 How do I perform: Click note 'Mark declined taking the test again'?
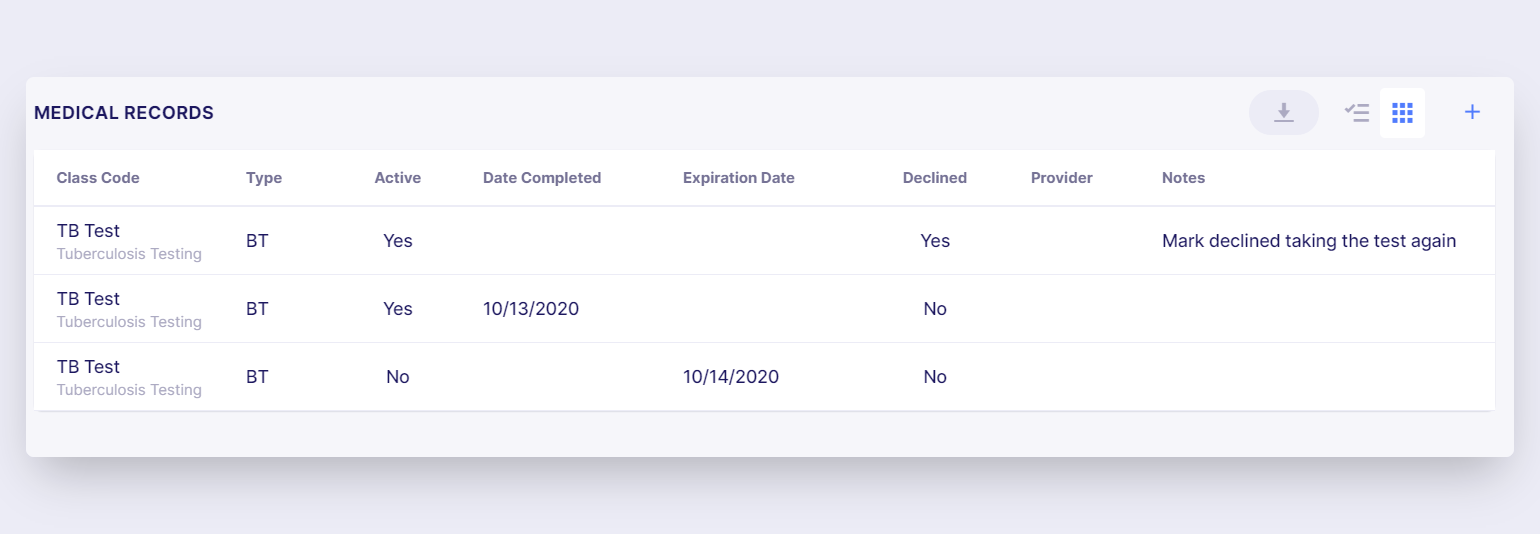point(1309,241)
